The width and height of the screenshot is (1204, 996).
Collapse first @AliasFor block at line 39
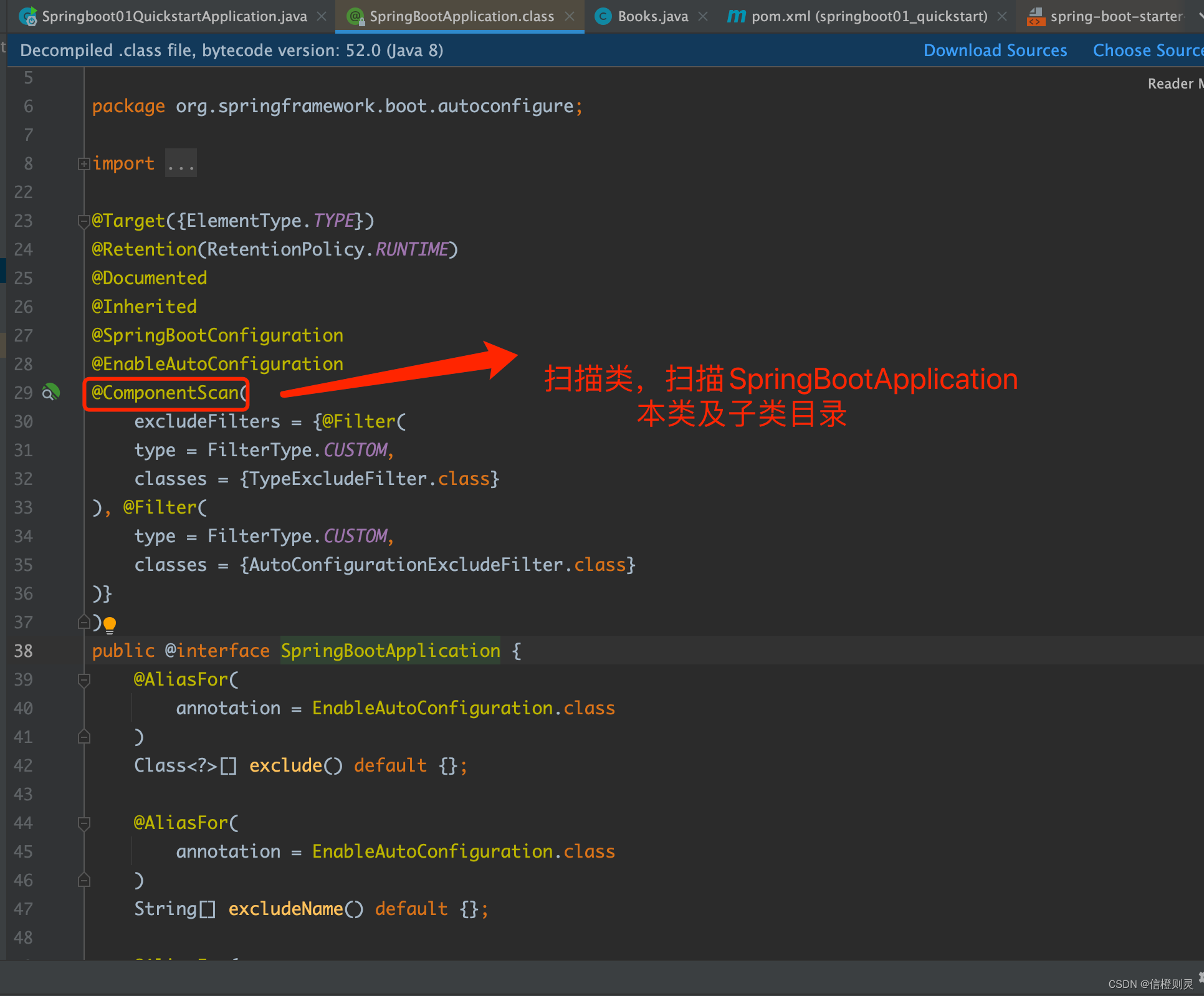click(x=84, y=680)
